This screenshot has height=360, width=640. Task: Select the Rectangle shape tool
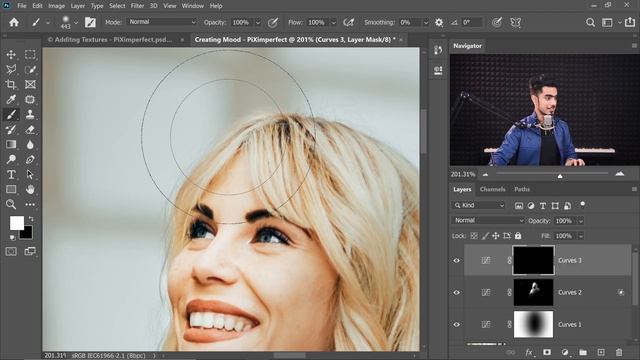tap(11, 189)
